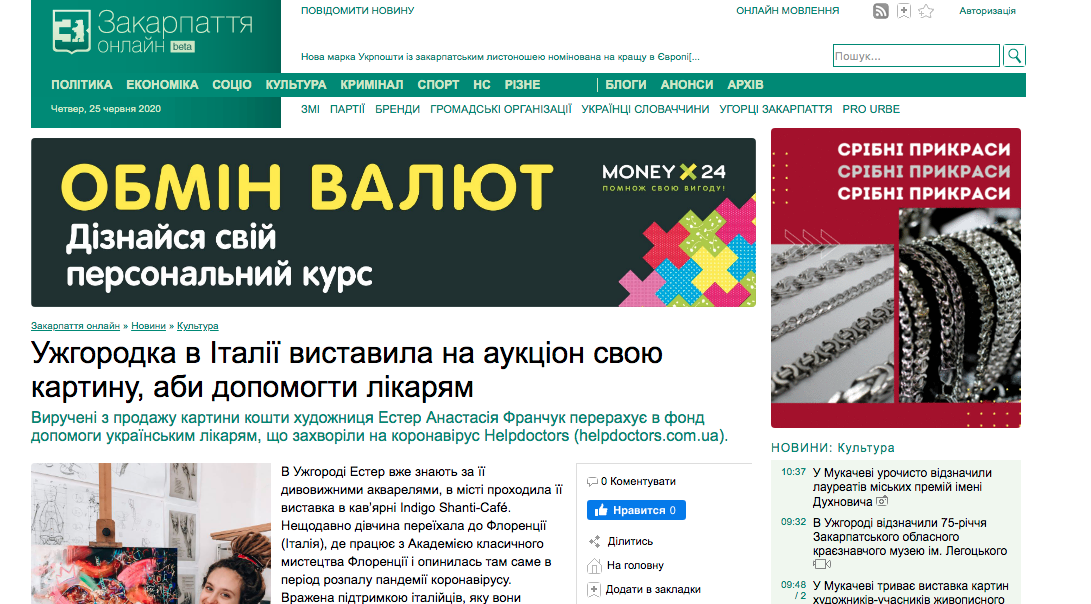Click the Новини breadcrumb link
The width and height of the screenshot is (1091, 604).
pyautogui.click(x=148, y=326)
